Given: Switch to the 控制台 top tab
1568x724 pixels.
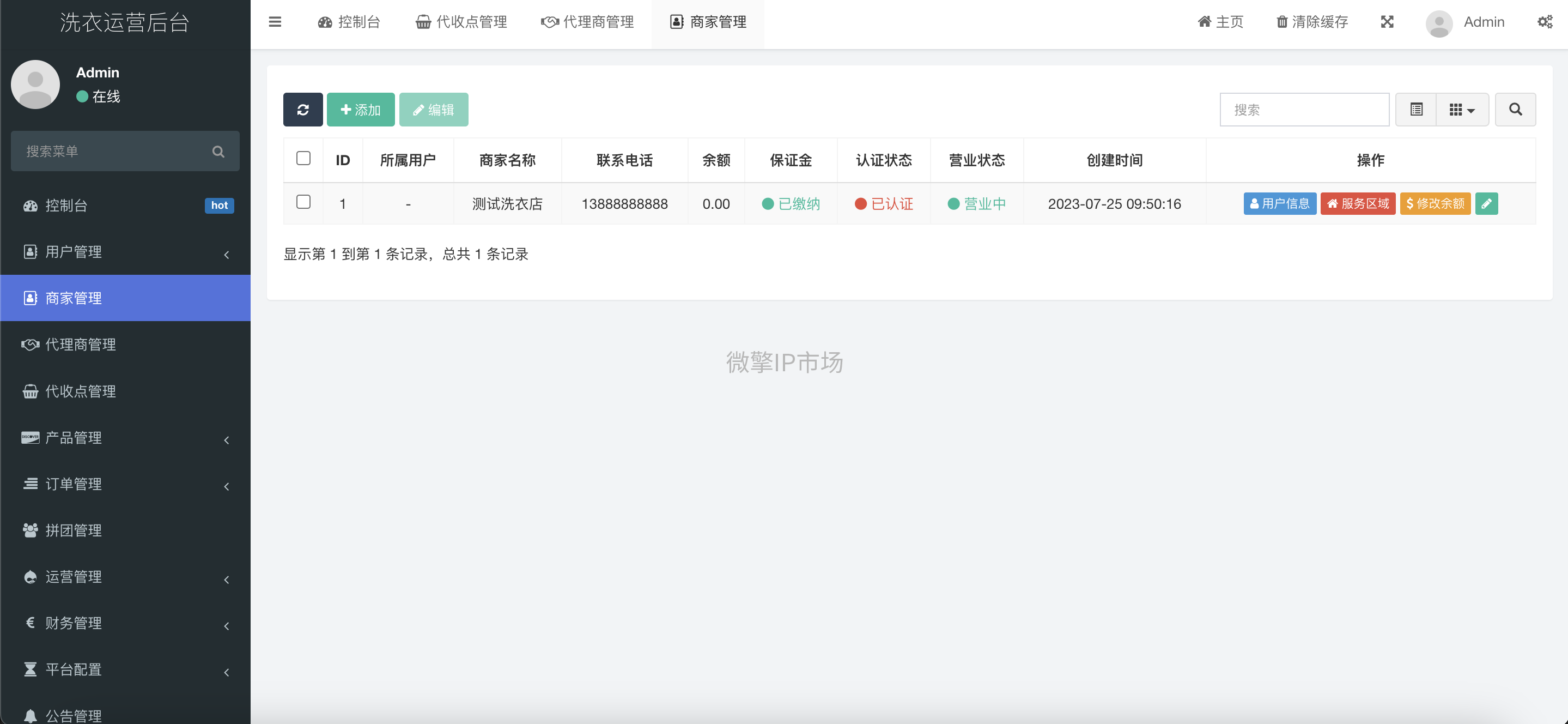Looking at the screenshot, I should pos(349,22).
